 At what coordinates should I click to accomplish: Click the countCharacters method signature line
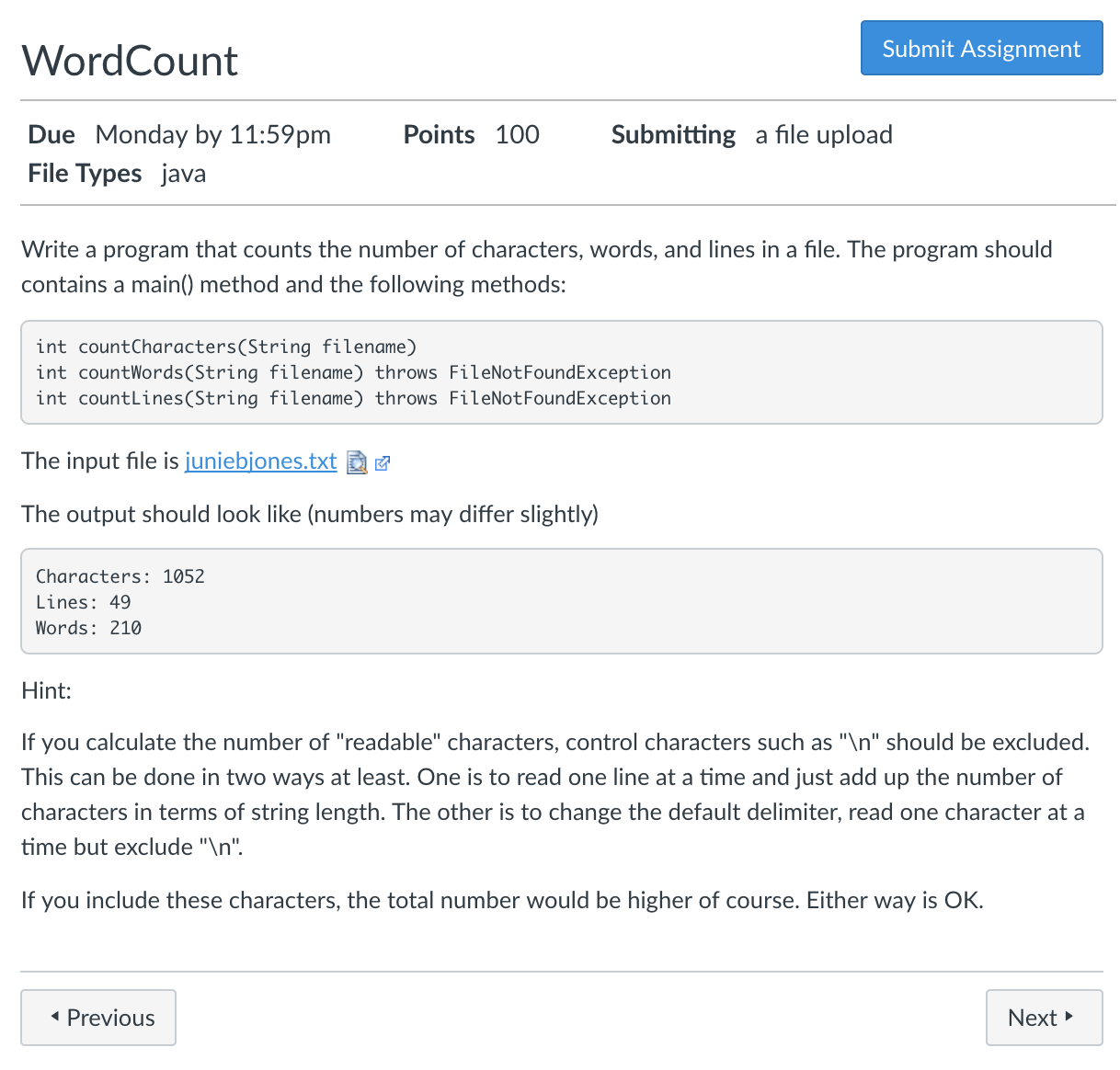[226, 347]
